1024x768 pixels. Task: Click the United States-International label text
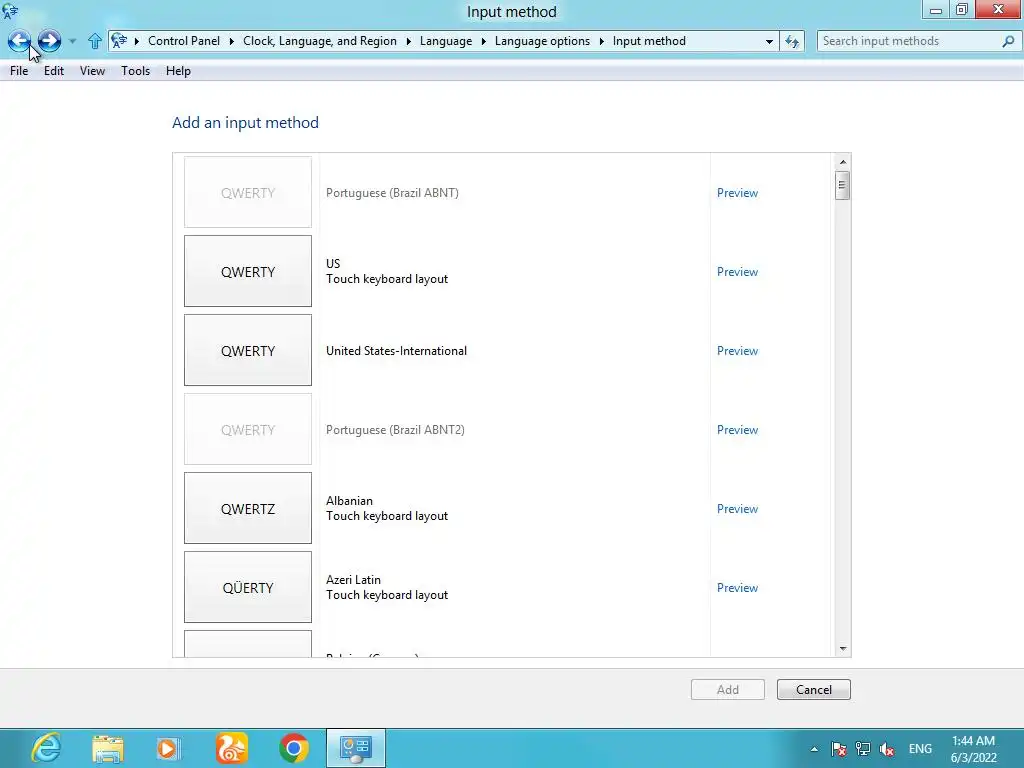tap(396, 351)
